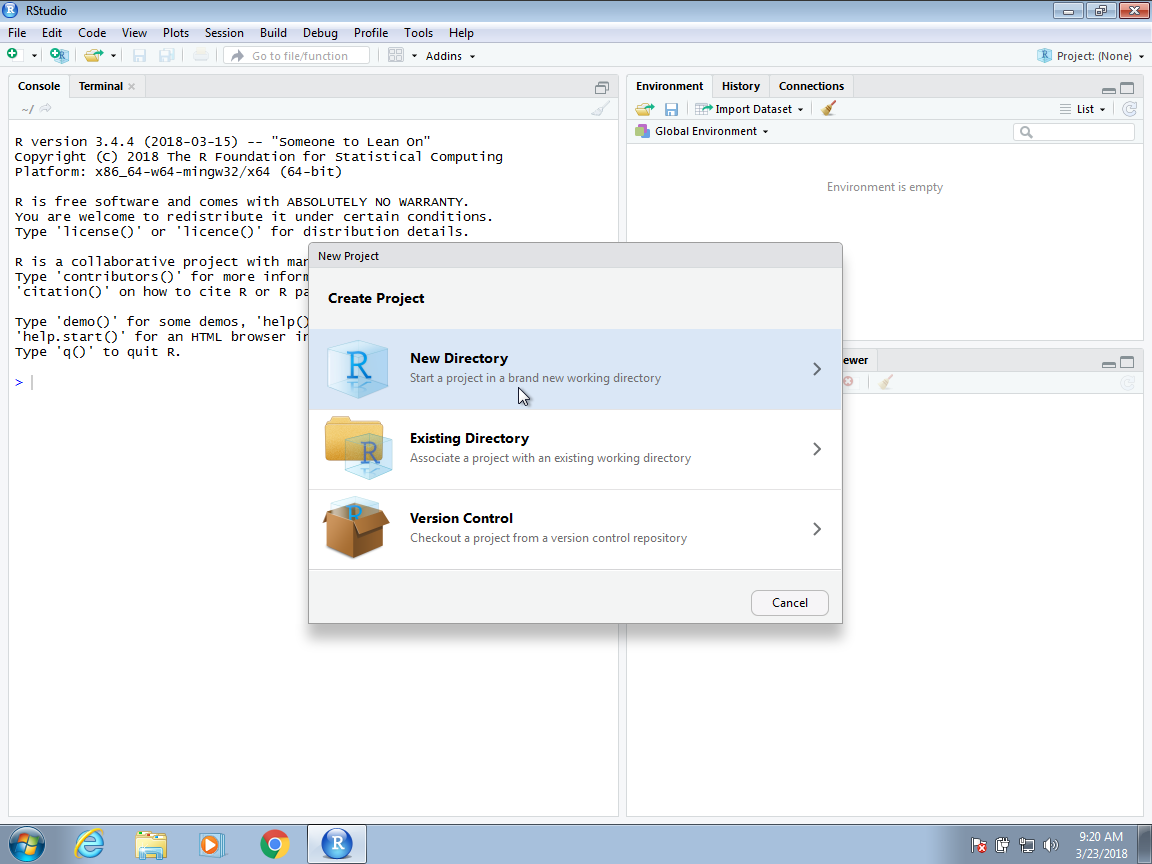Switch to the Connections tab

click(x=811, y=86)
